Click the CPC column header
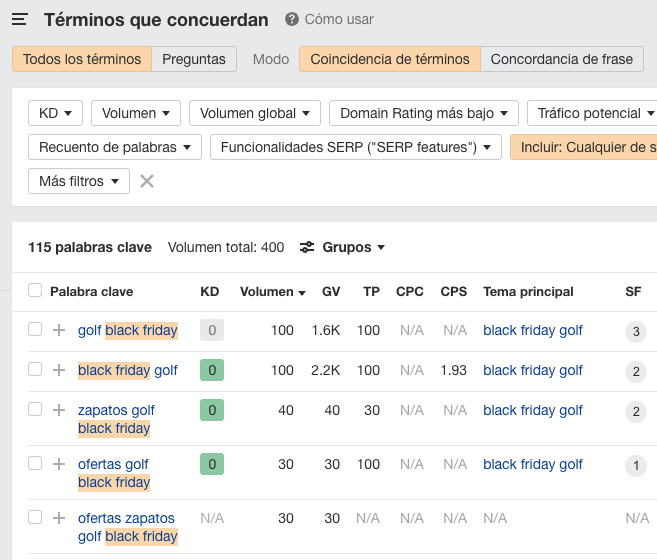The height and width of the screenshot is (560, 657). [x=410, y=291]
